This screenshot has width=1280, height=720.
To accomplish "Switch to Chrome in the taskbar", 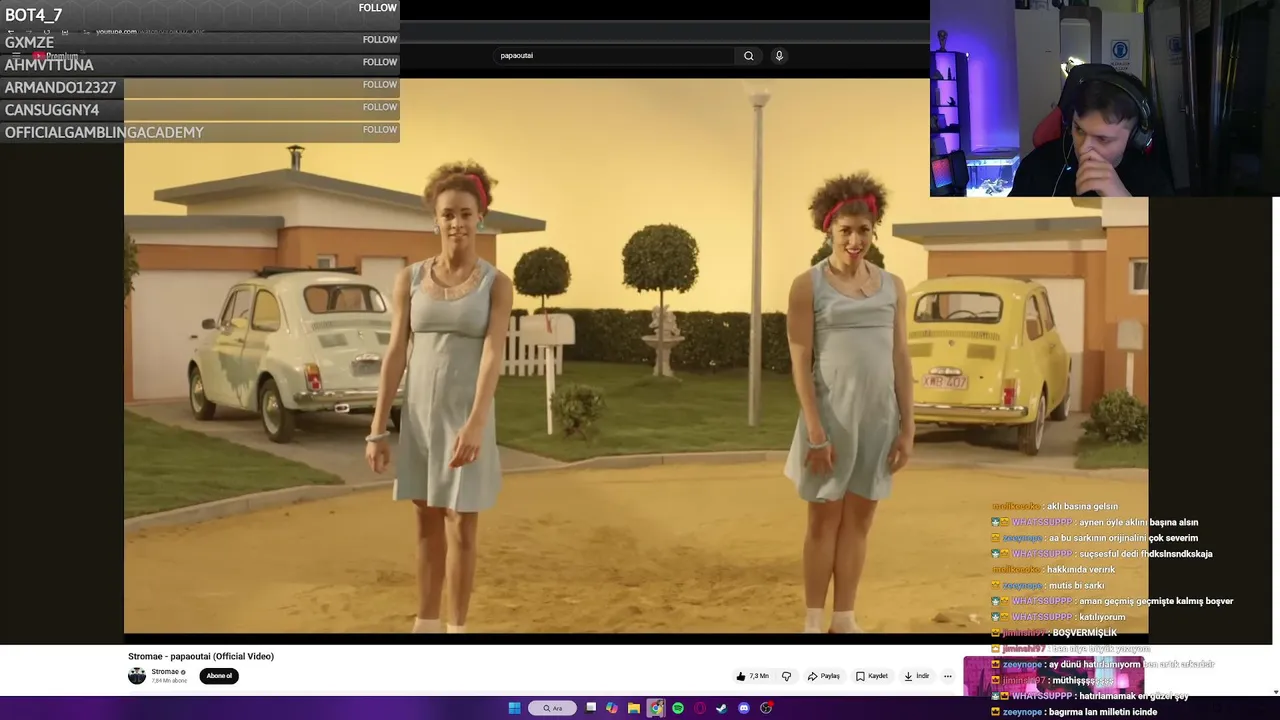I will coord(656,708).
